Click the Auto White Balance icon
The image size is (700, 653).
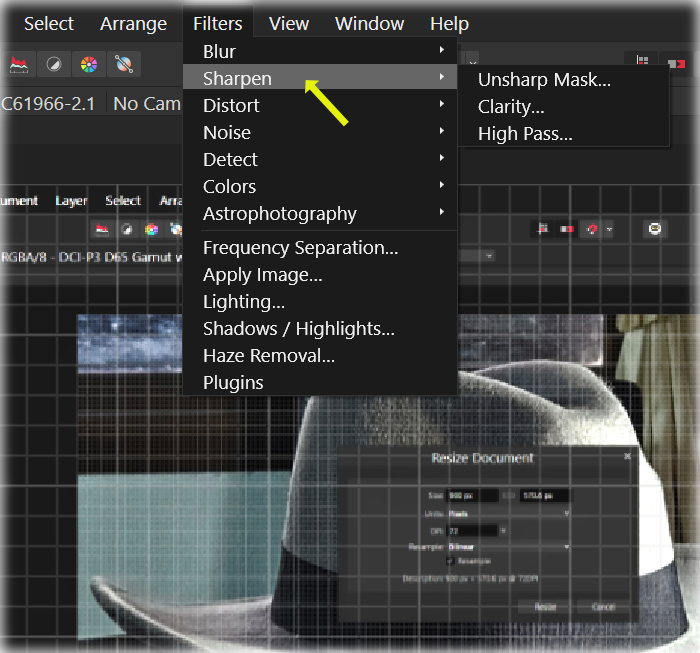124,65
